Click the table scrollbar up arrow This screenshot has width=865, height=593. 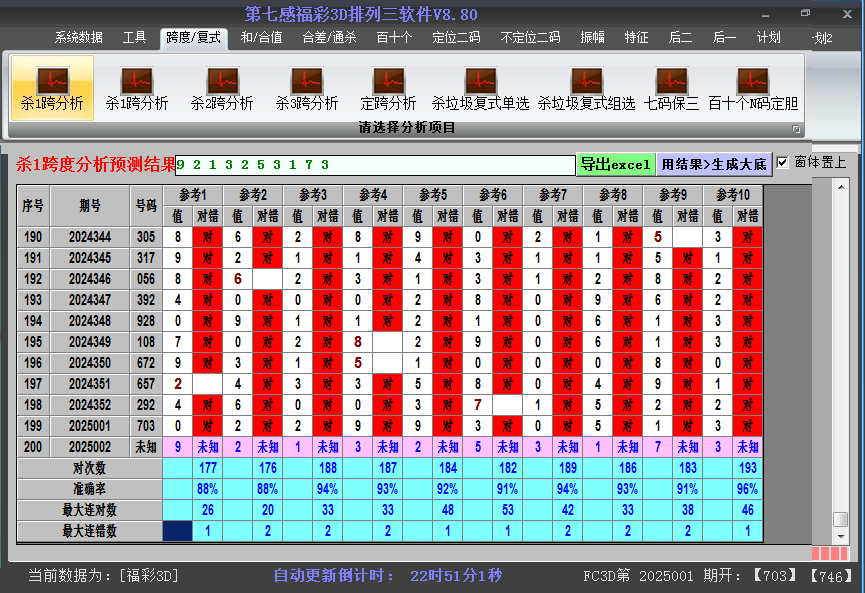point(841,188)
